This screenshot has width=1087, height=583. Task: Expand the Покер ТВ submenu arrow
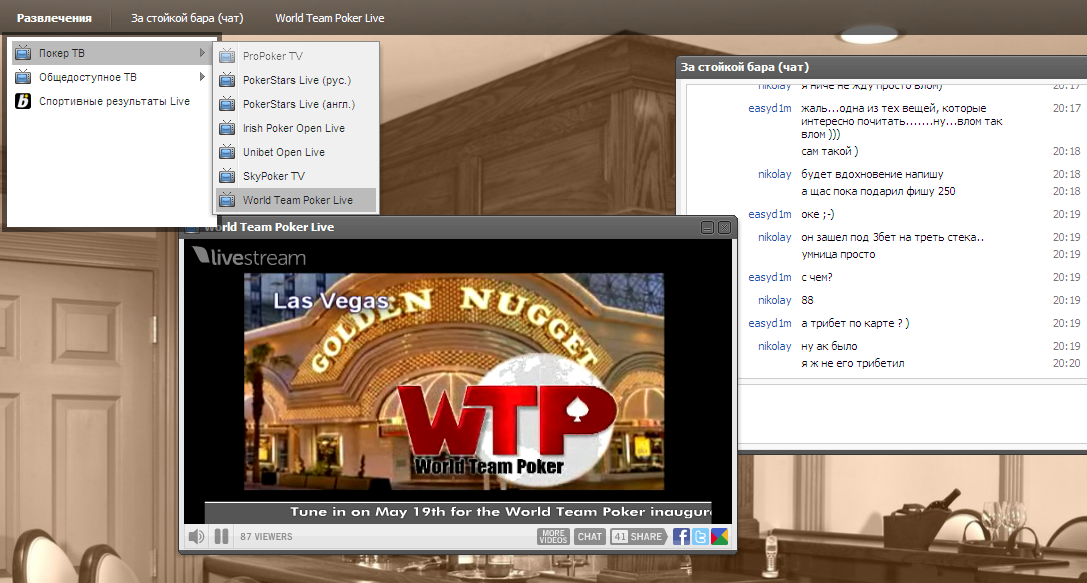coord(203,53)
